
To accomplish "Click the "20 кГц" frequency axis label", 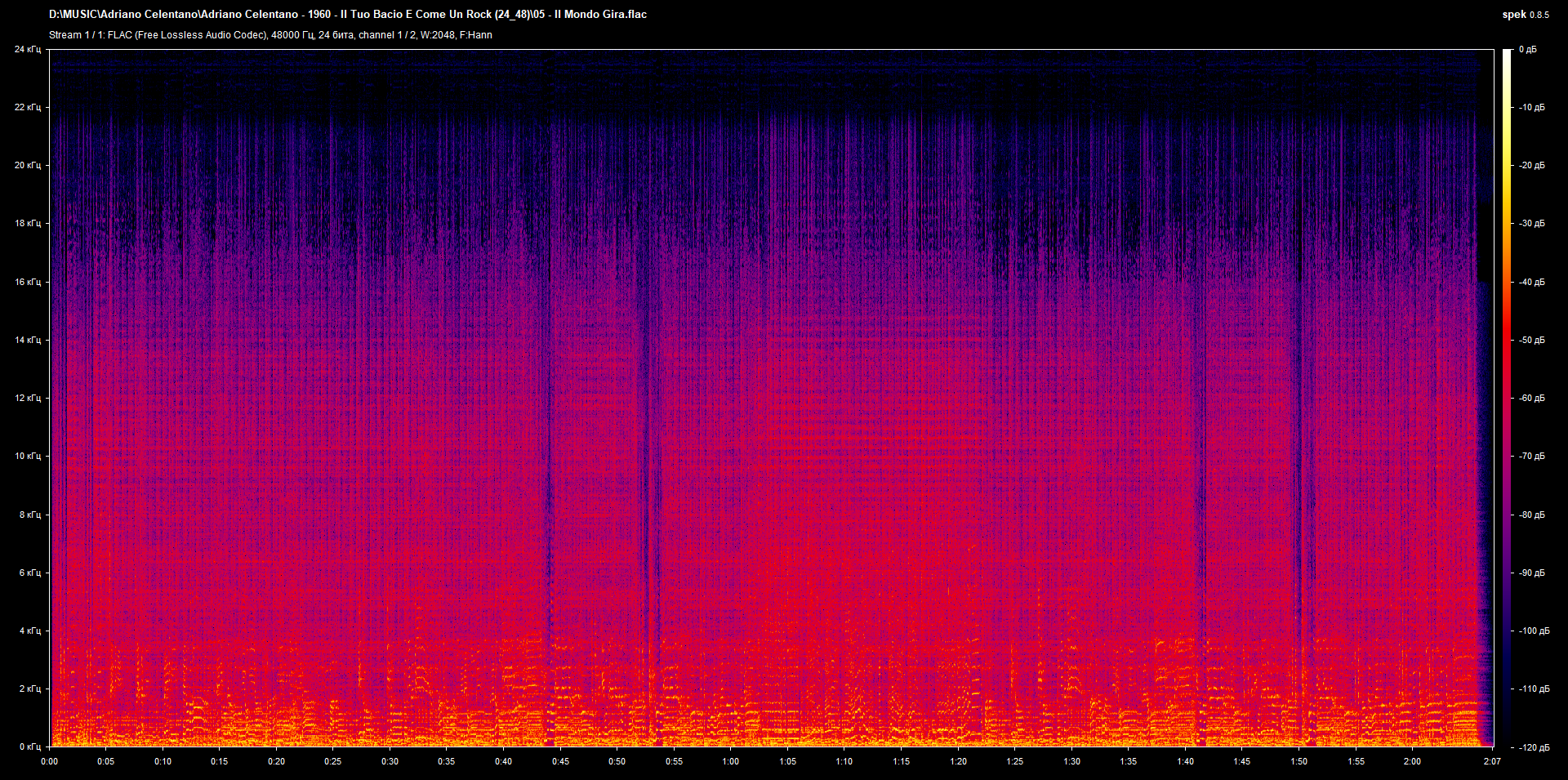I will pos(28,166).
